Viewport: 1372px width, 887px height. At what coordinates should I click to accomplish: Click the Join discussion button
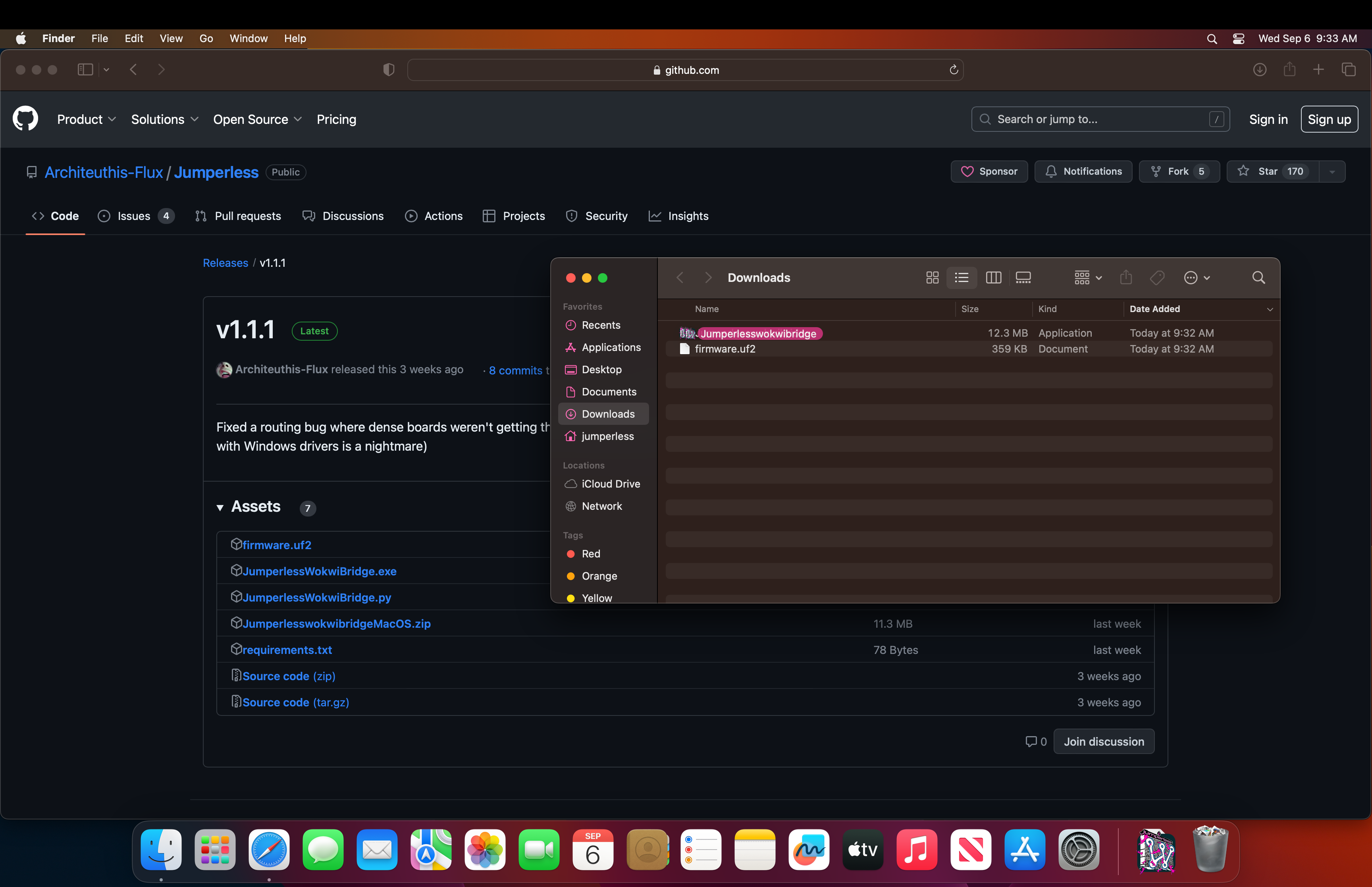(1103, 741)
